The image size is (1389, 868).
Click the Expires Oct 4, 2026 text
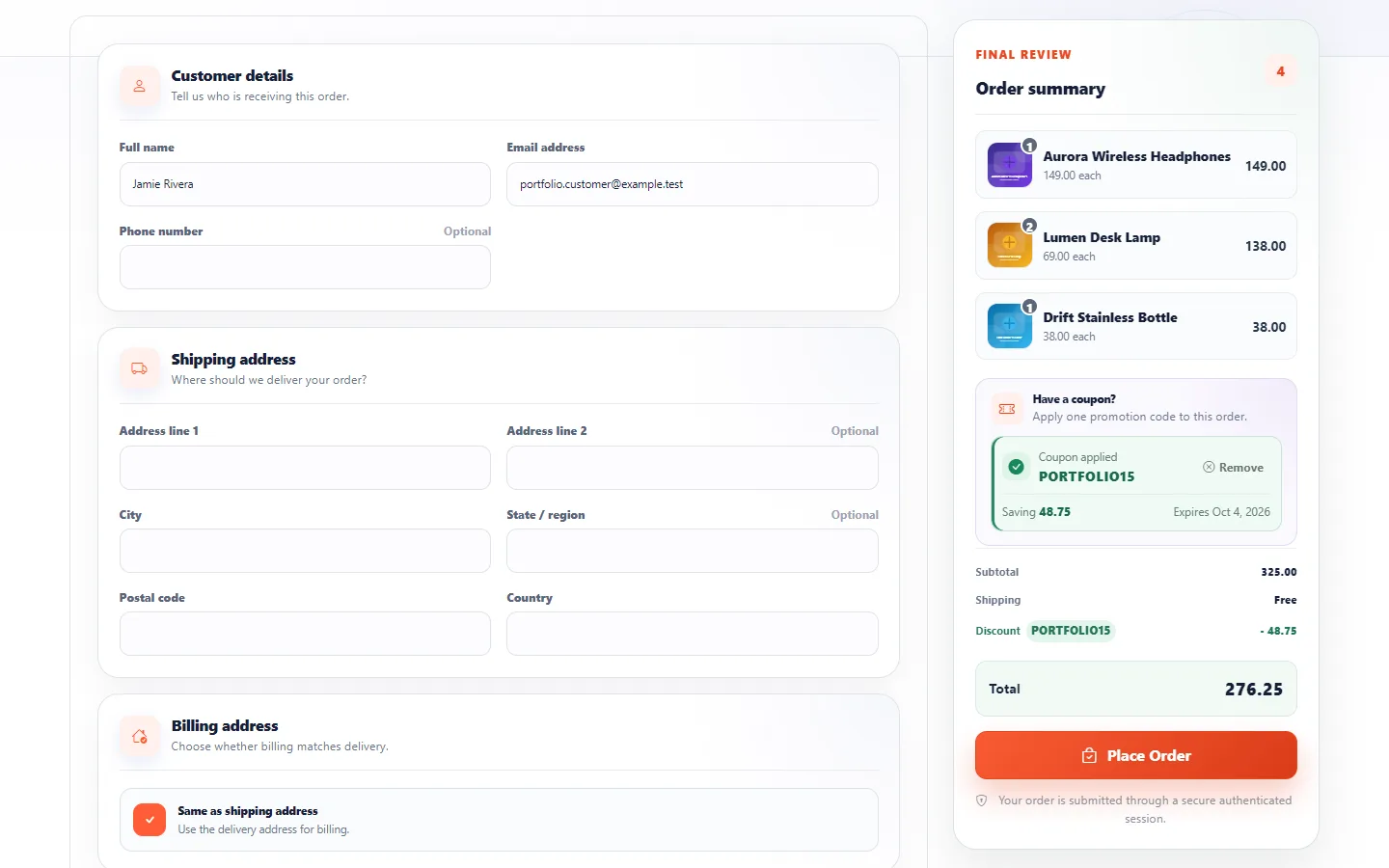1221,512
